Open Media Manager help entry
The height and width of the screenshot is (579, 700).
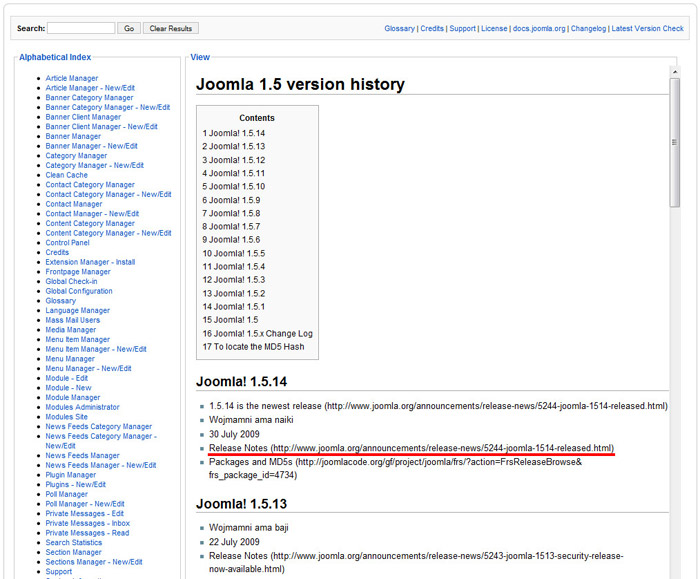tap(71, 330)
